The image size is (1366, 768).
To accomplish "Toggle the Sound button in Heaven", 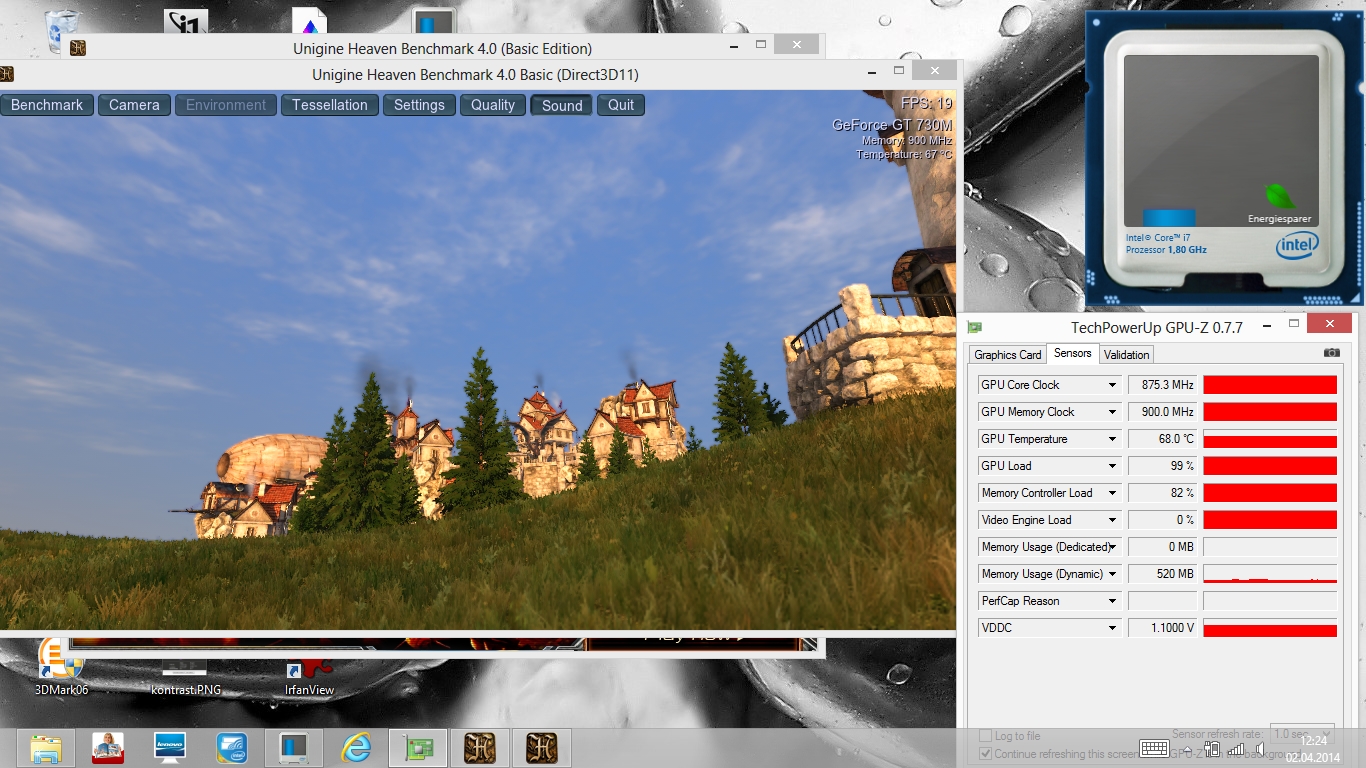I will pyautogui.click(x=562, y=105).
